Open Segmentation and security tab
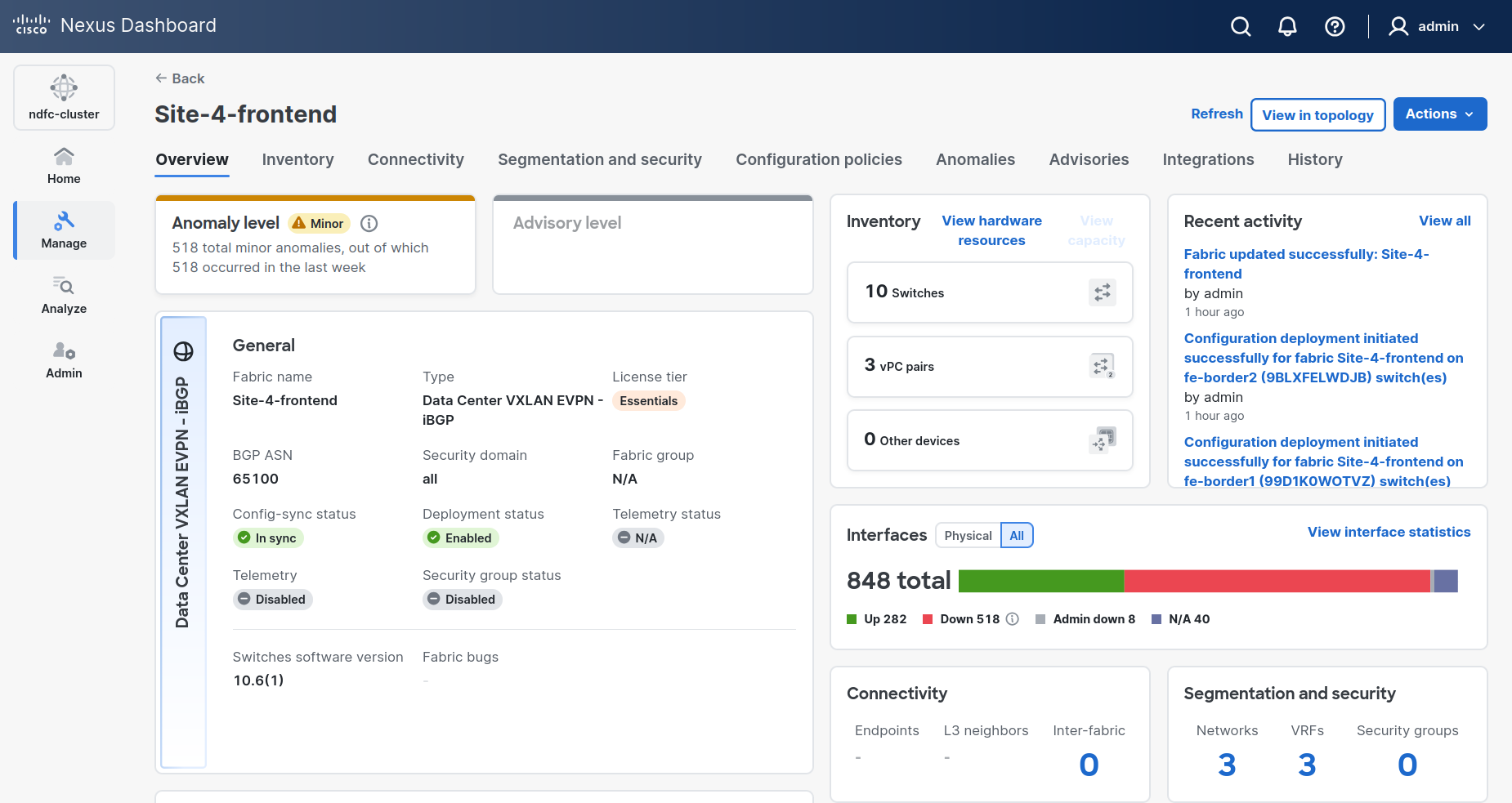The height and width of the screenshot is (803, 1512). (x=600, y=159)
